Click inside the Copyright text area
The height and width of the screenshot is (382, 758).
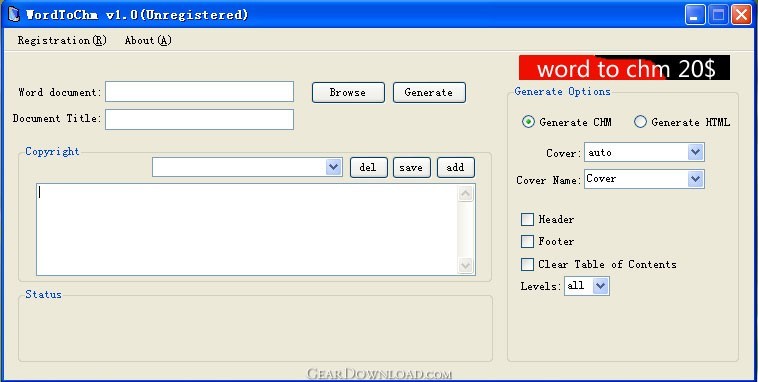247,230
